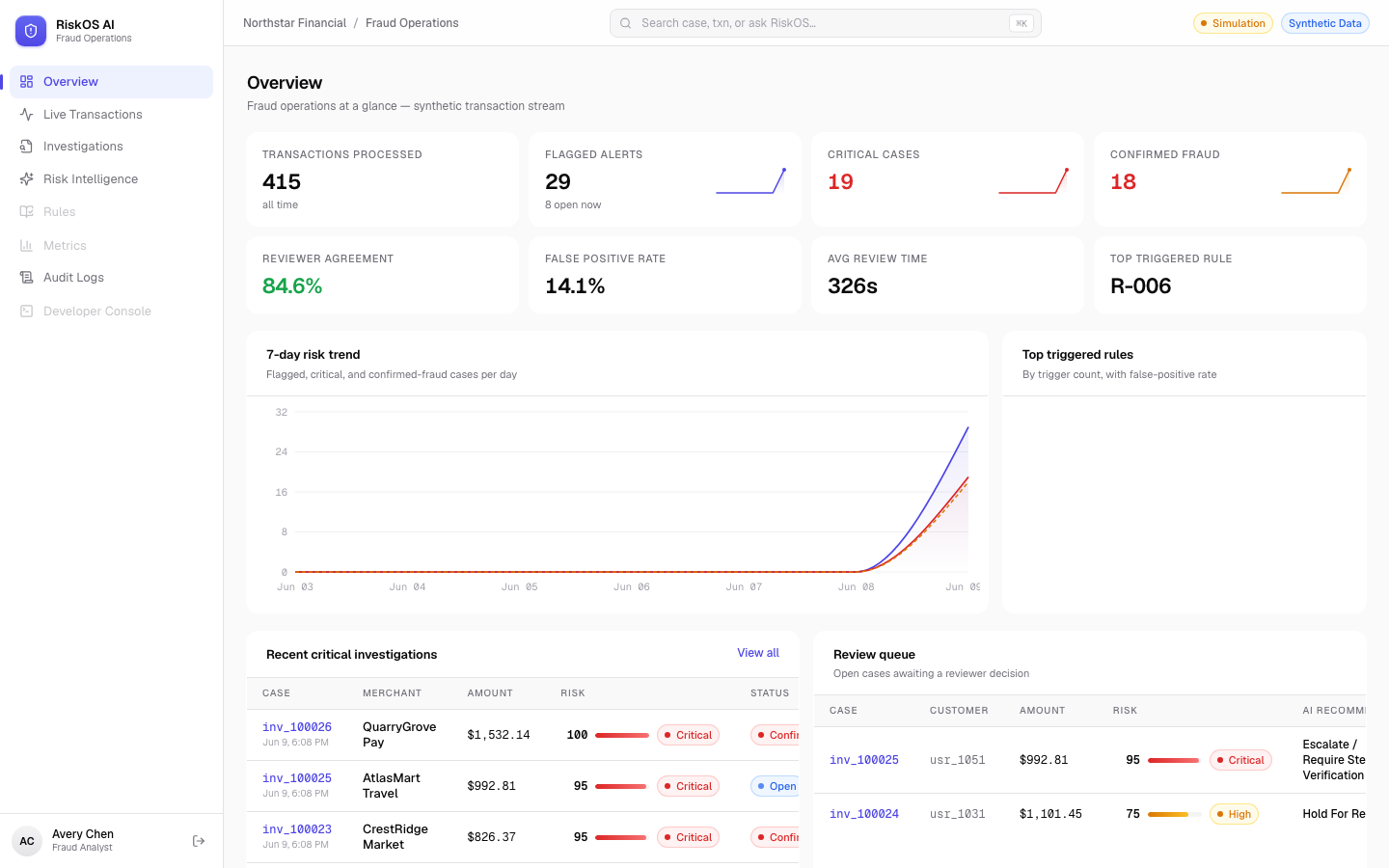The image size is (1389, 868).
Task: Open case inv_100023 in critical investigations
Action: pos(297,829)
